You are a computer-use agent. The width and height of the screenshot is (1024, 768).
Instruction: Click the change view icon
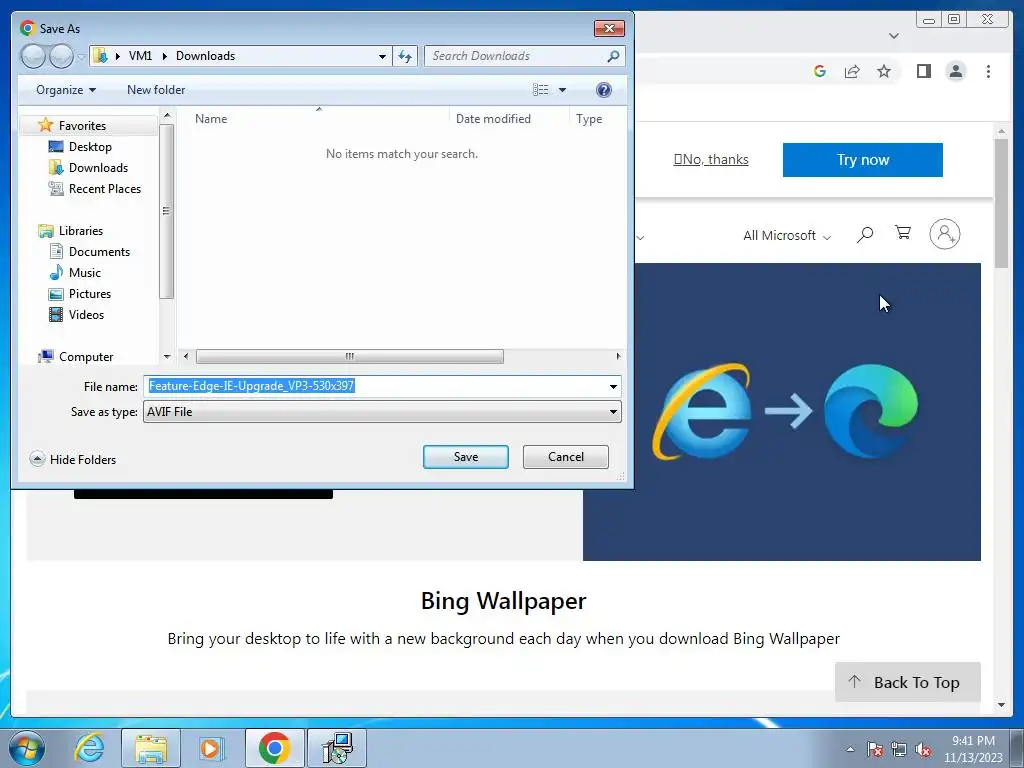point(541,89)
